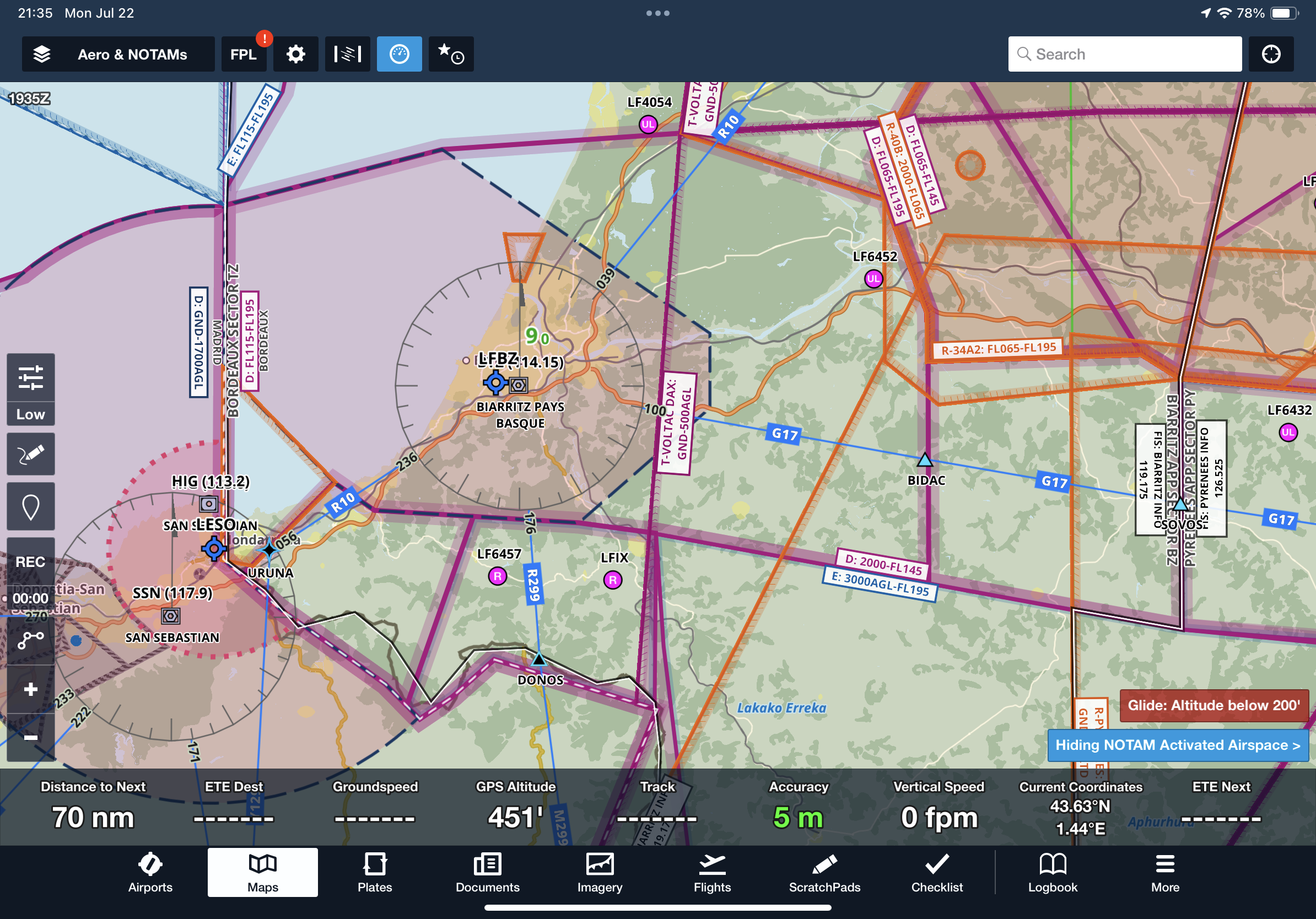Open the map layers selector icon
Screen dimensions: 1316x919
[x=42, y=55]
